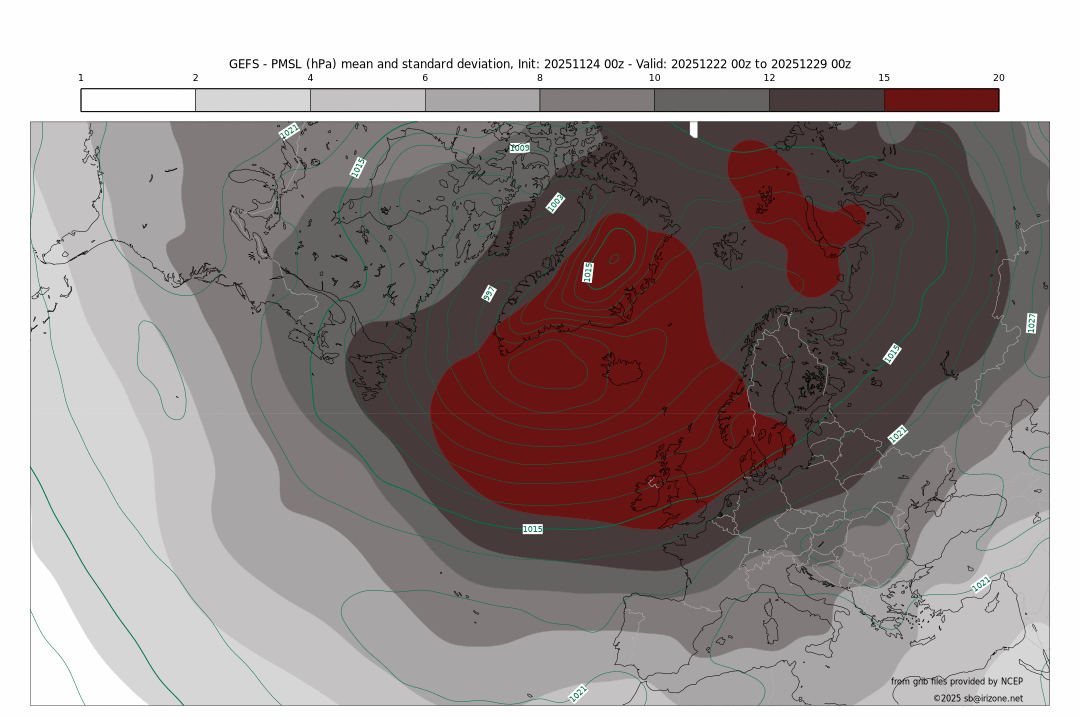Click the sb@irizone.net copyright text
Screen dimensions: 1080x718
[x=977, y=698]
